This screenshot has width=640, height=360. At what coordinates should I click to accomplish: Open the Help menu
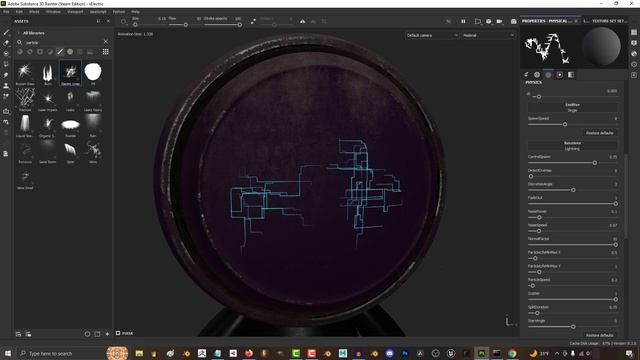click(136, 12)
